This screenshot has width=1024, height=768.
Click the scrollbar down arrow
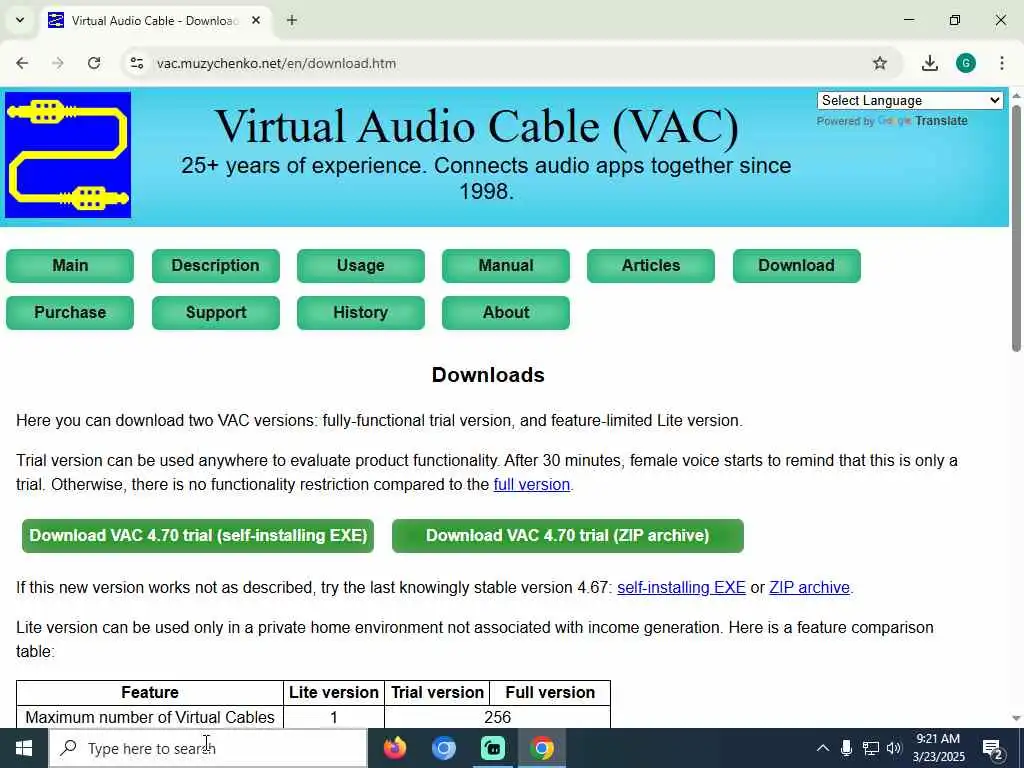point(1016,718)
